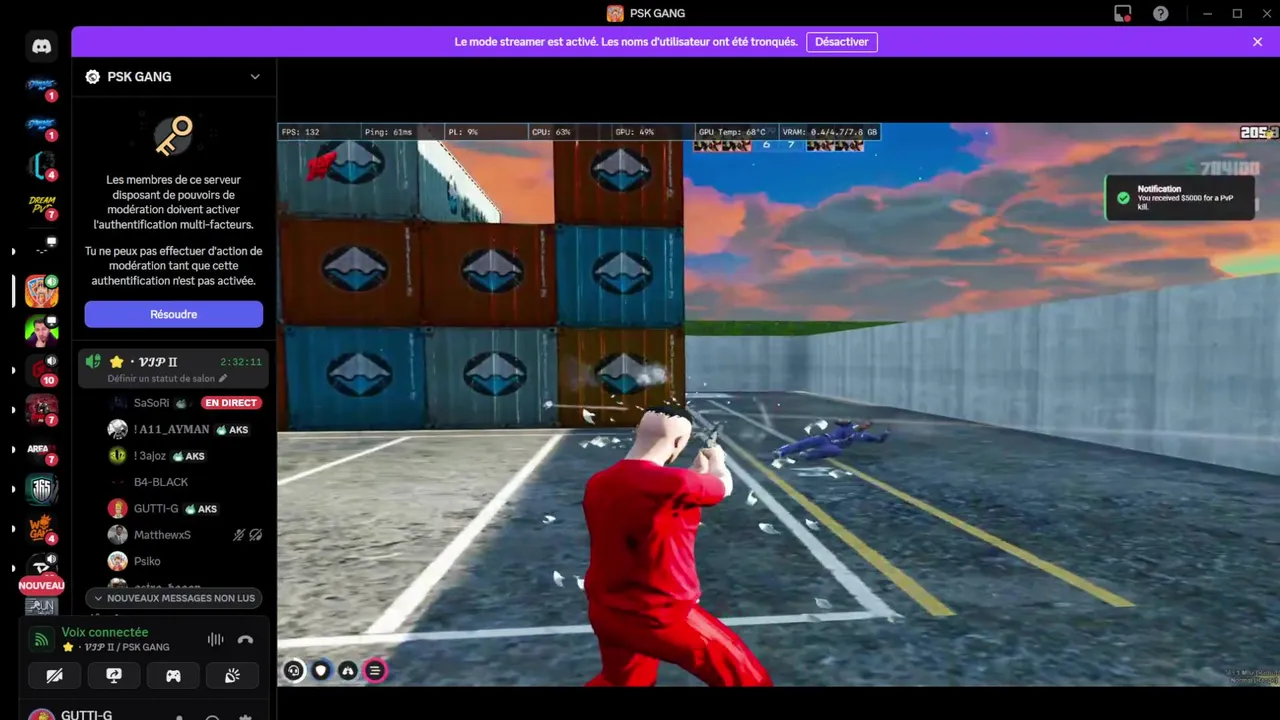1280x720 pixels.
Task: Open the AREA server icon
Action: (41, 450)
